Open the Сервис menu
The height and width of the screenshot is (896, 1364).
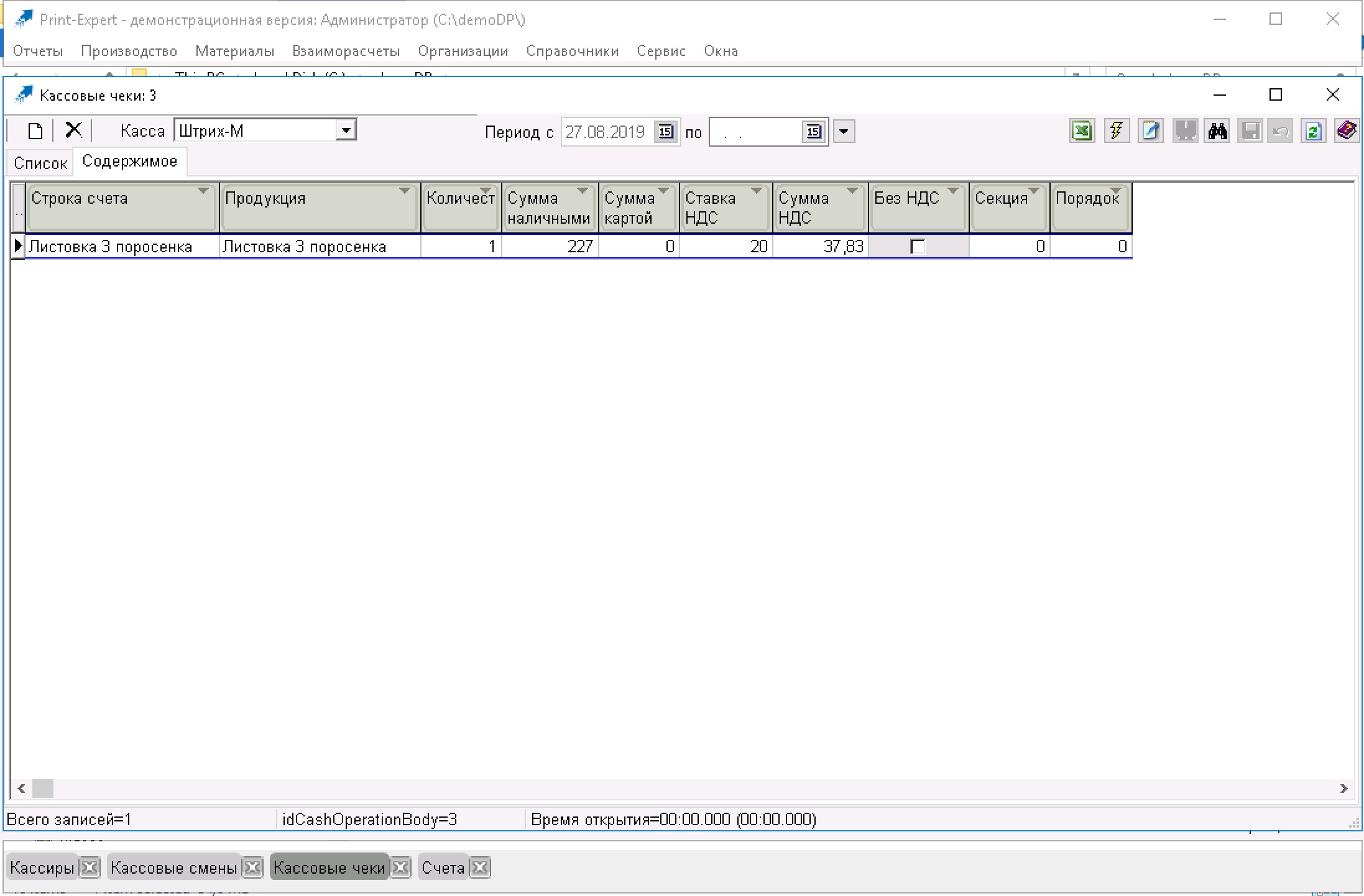pyautogui.click(x=661, y=51)
